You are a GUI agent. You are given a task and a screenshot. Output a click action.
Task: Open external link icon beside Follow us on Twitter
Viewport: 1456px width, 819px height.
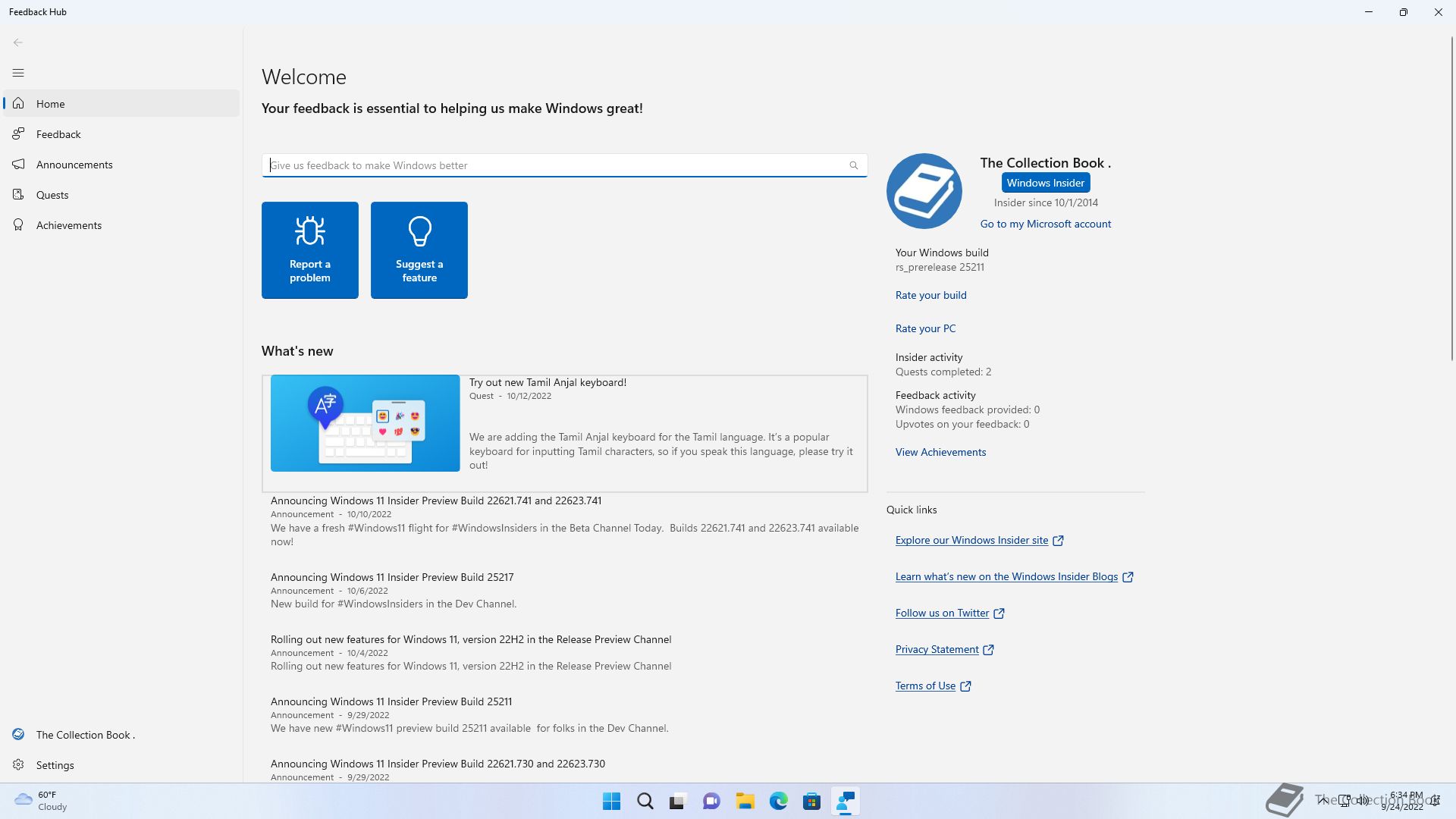(999, 613)
